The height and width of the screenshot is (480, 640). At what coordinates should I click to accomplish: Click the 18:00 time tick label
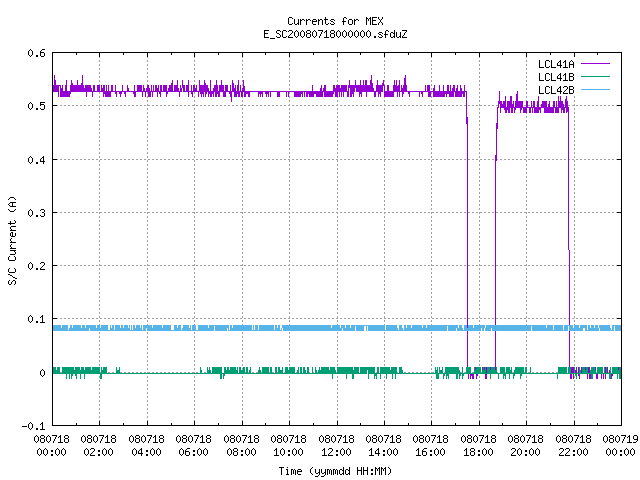pos(478,452)
